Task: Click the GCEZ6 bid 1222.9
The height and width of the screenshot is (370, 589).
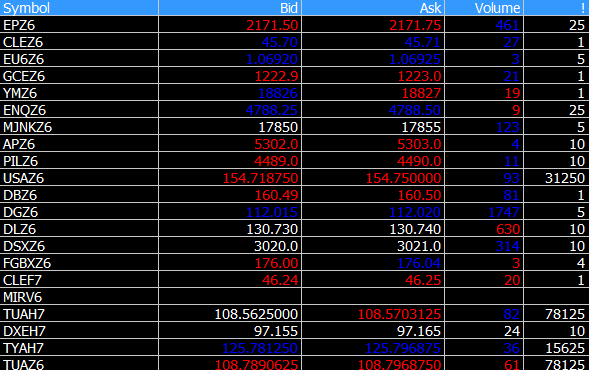Action: click(x=276, y=76)
